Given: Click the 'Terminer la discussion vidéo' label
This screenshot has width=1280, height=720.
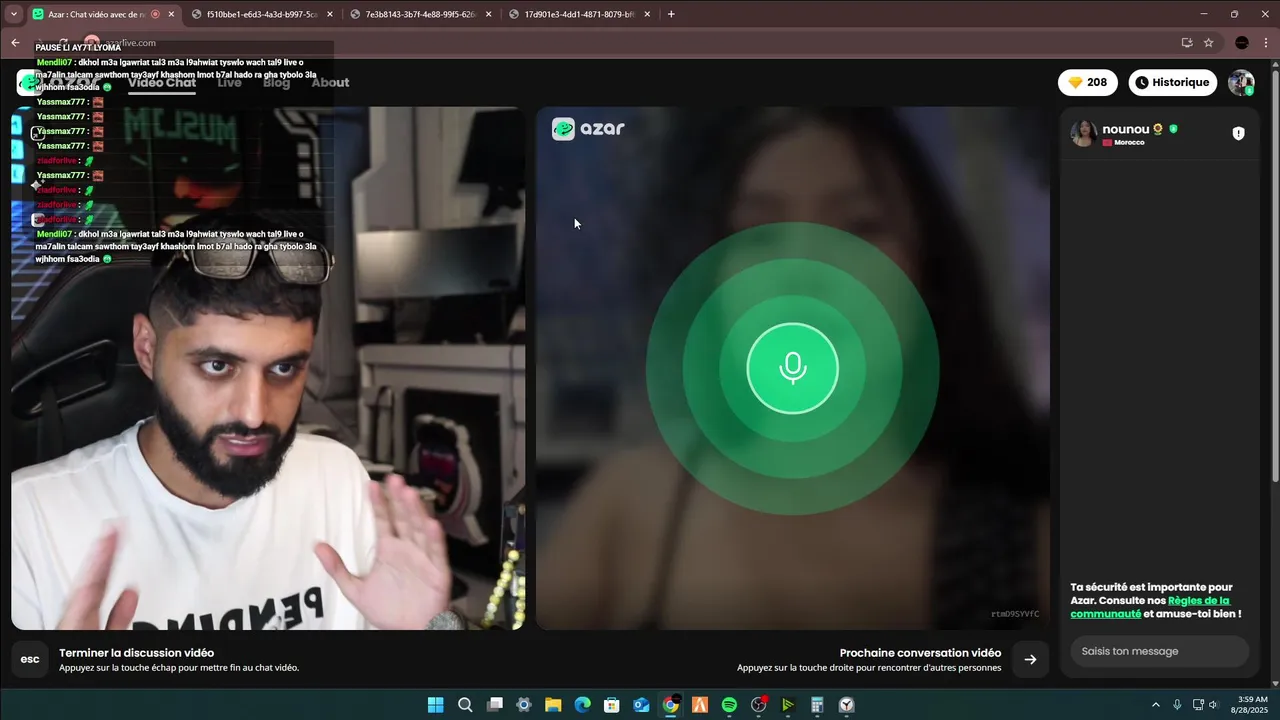Looking at the screenshot, I should coord(136,653).
